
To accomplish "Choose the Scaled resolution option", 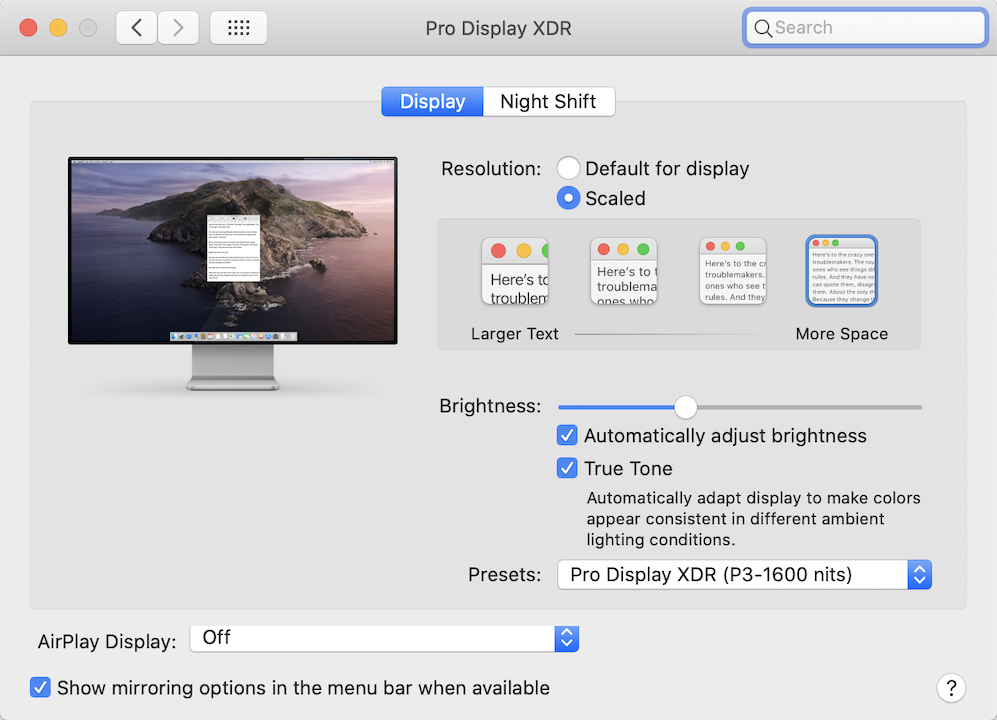I will click(x=568, y=198).
